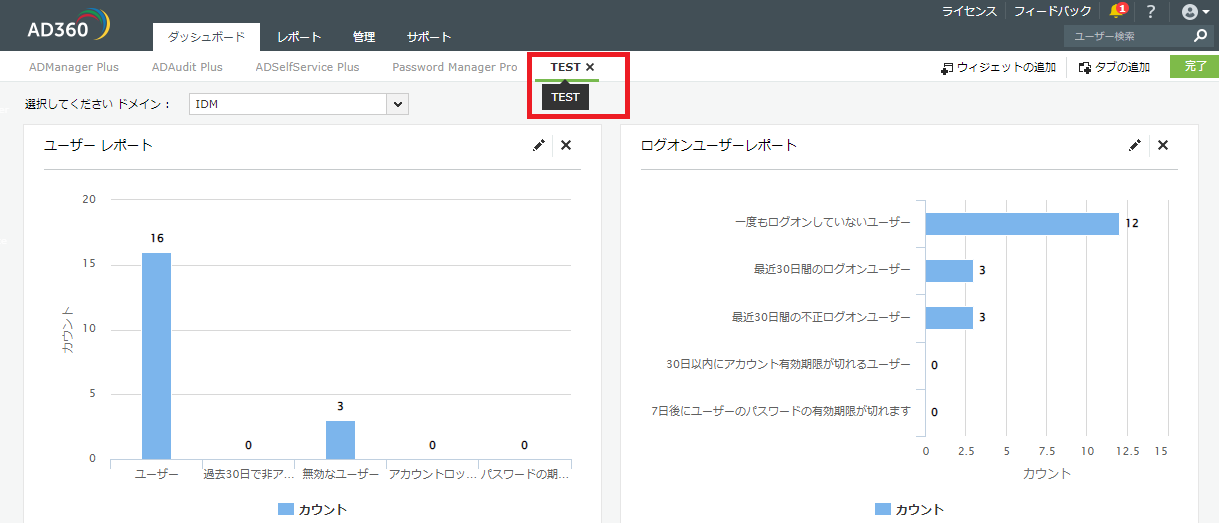The height and width of the screenshot is (523, 1219).
Task: Click ウィジェットの追加 to add a widget
Action: click(998, 68)
